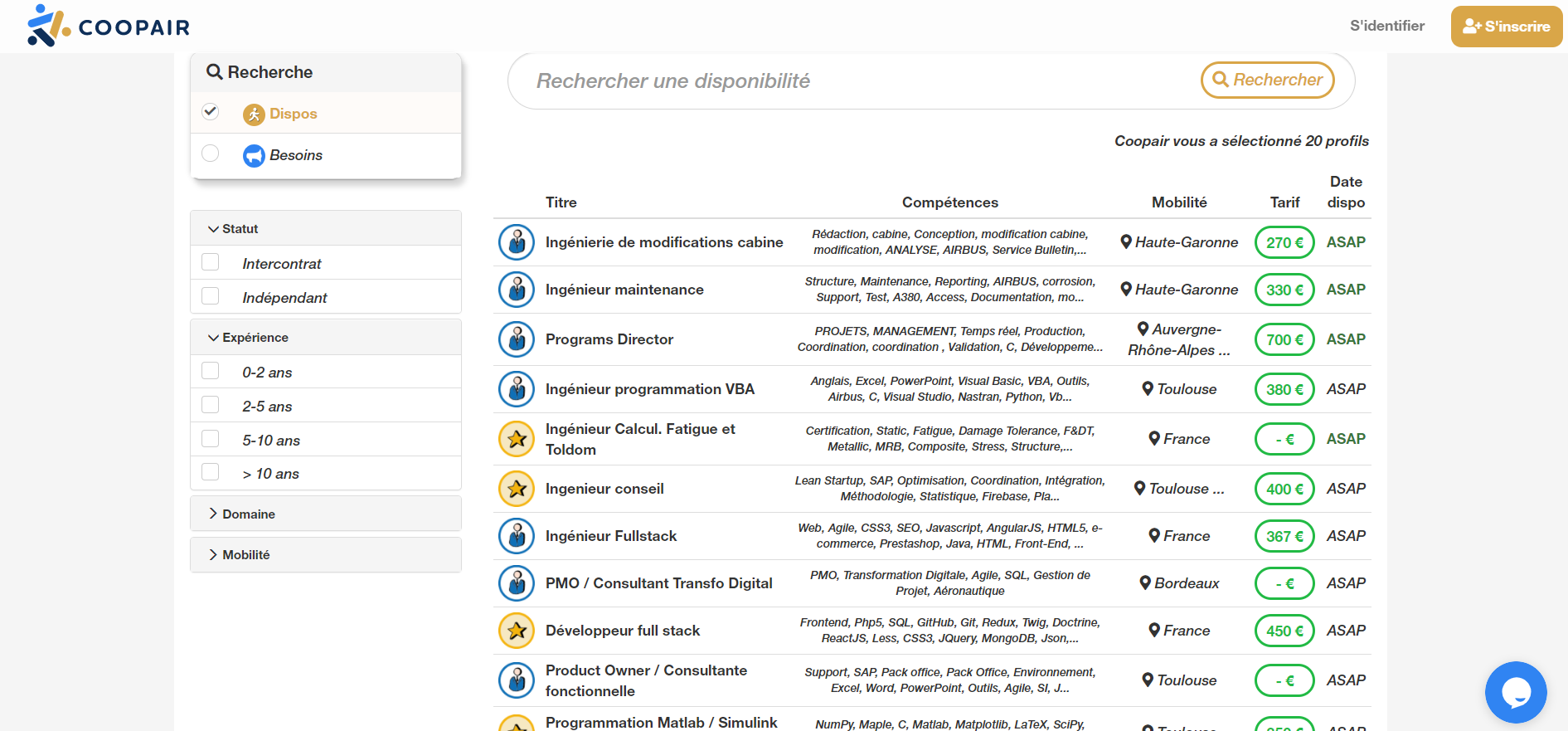The width and height of the screenshot is (1568, 731).
Task: Click the S'identifier link
Action: point(1386,26)
